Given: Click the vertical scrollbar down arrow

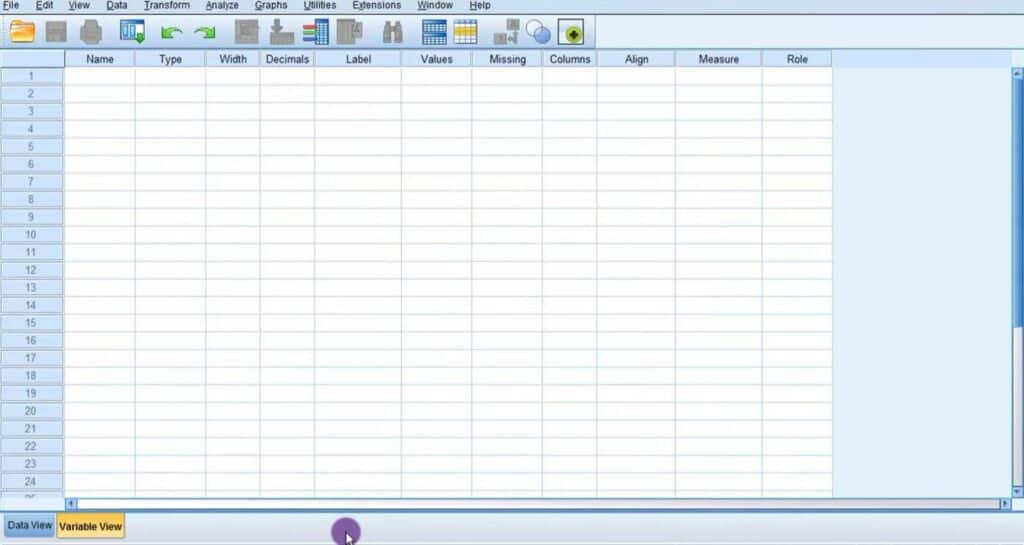Looking at the screenshot, I should (x=1017, y=491).
